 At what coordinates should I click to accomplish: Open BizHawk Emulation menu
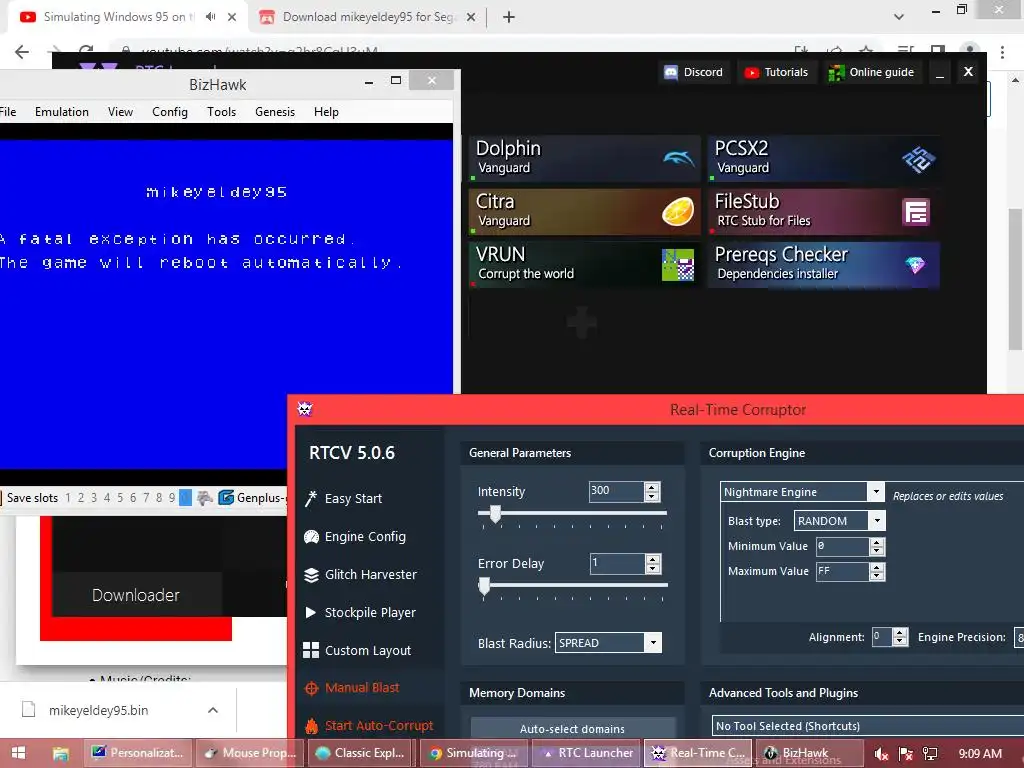click(x=62, y=112)
